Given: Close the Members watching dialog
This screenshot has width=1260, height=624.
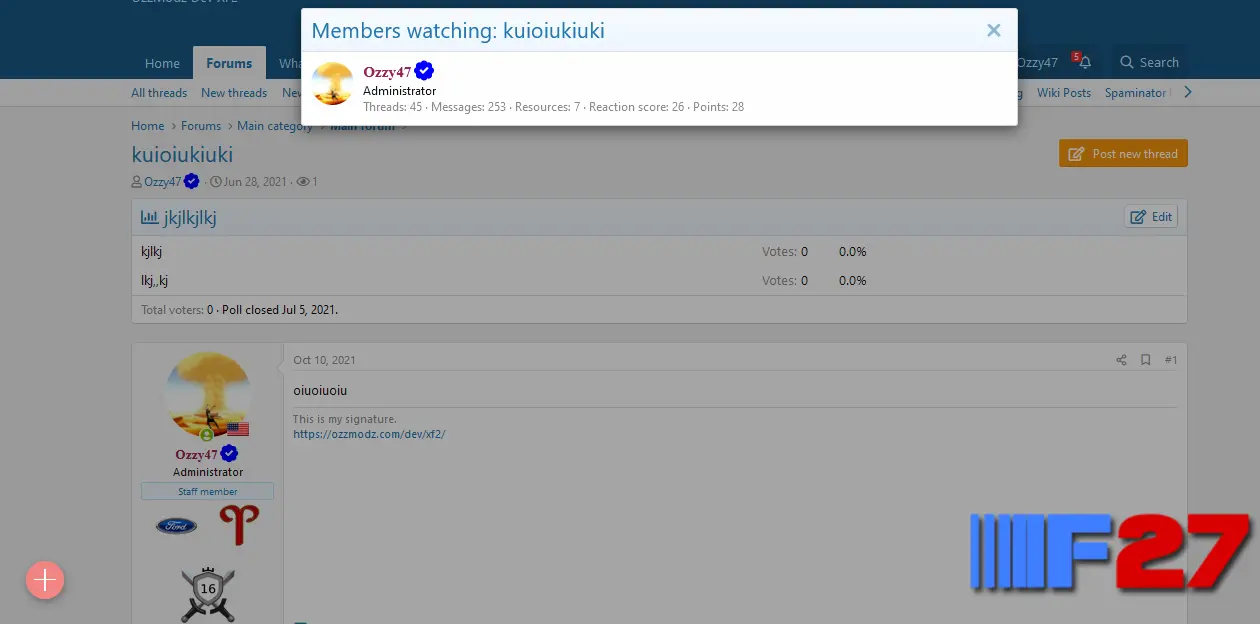Looking at the screenshot, I should tap(993, 30).
